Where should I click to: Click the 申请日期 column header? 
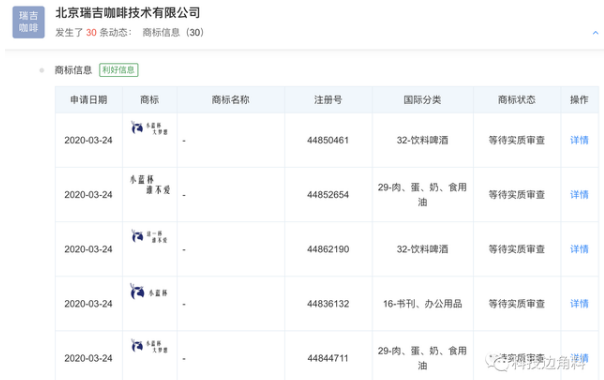[89, 100]
